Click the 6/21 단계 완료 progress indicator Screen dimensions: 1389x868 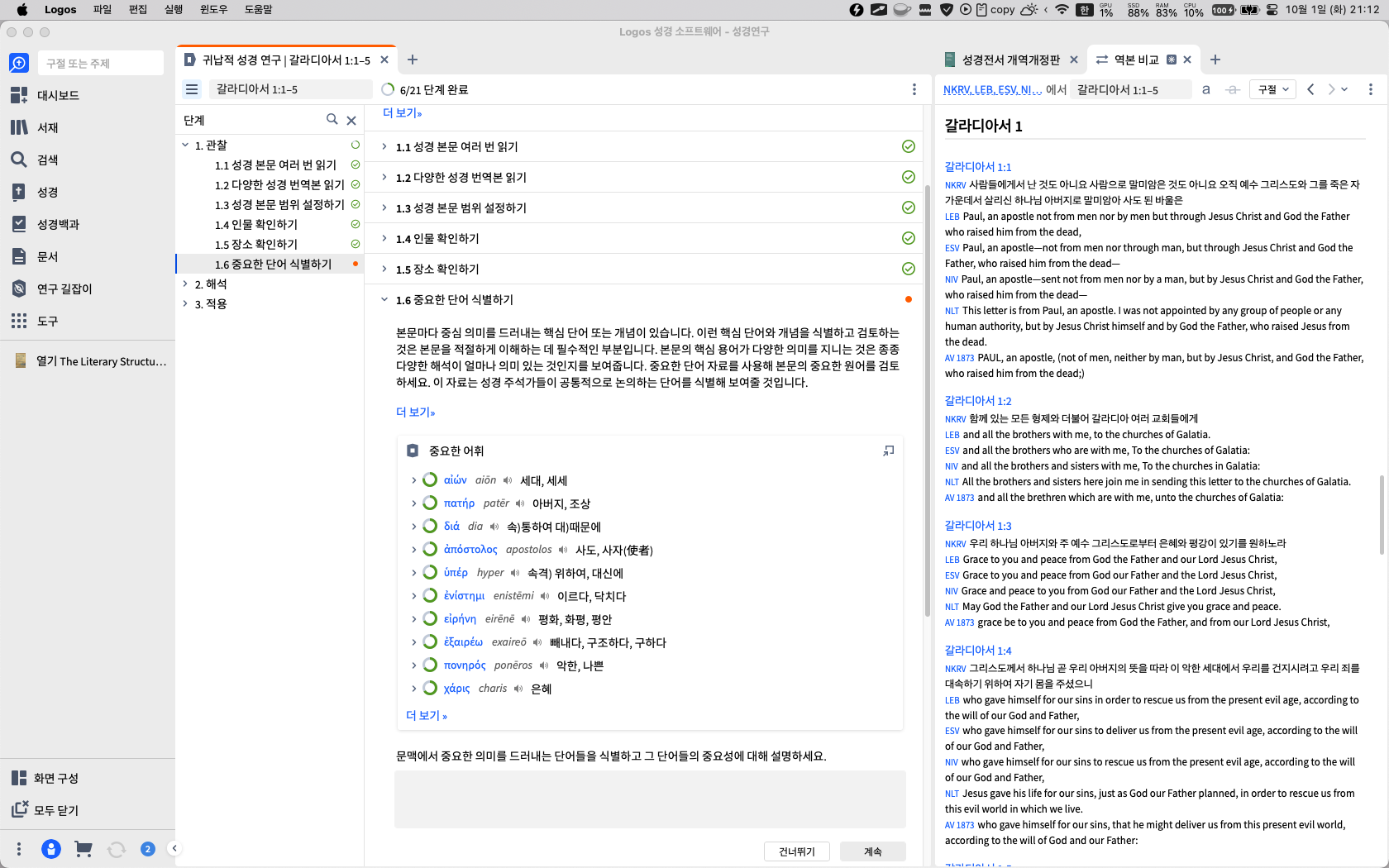pyautogui.click(x=425, y=89)
